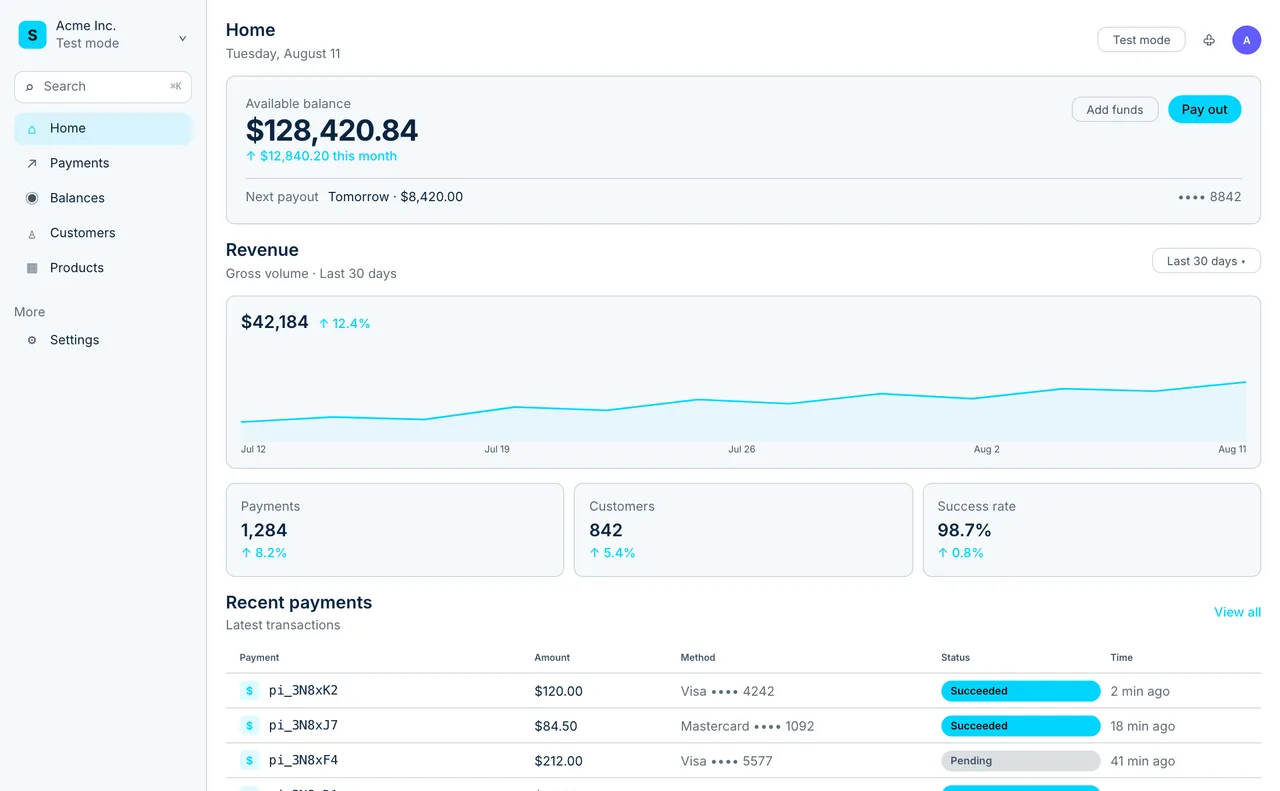
Task: Click the 18 min ago time cell
Action: coord(1143,726)
